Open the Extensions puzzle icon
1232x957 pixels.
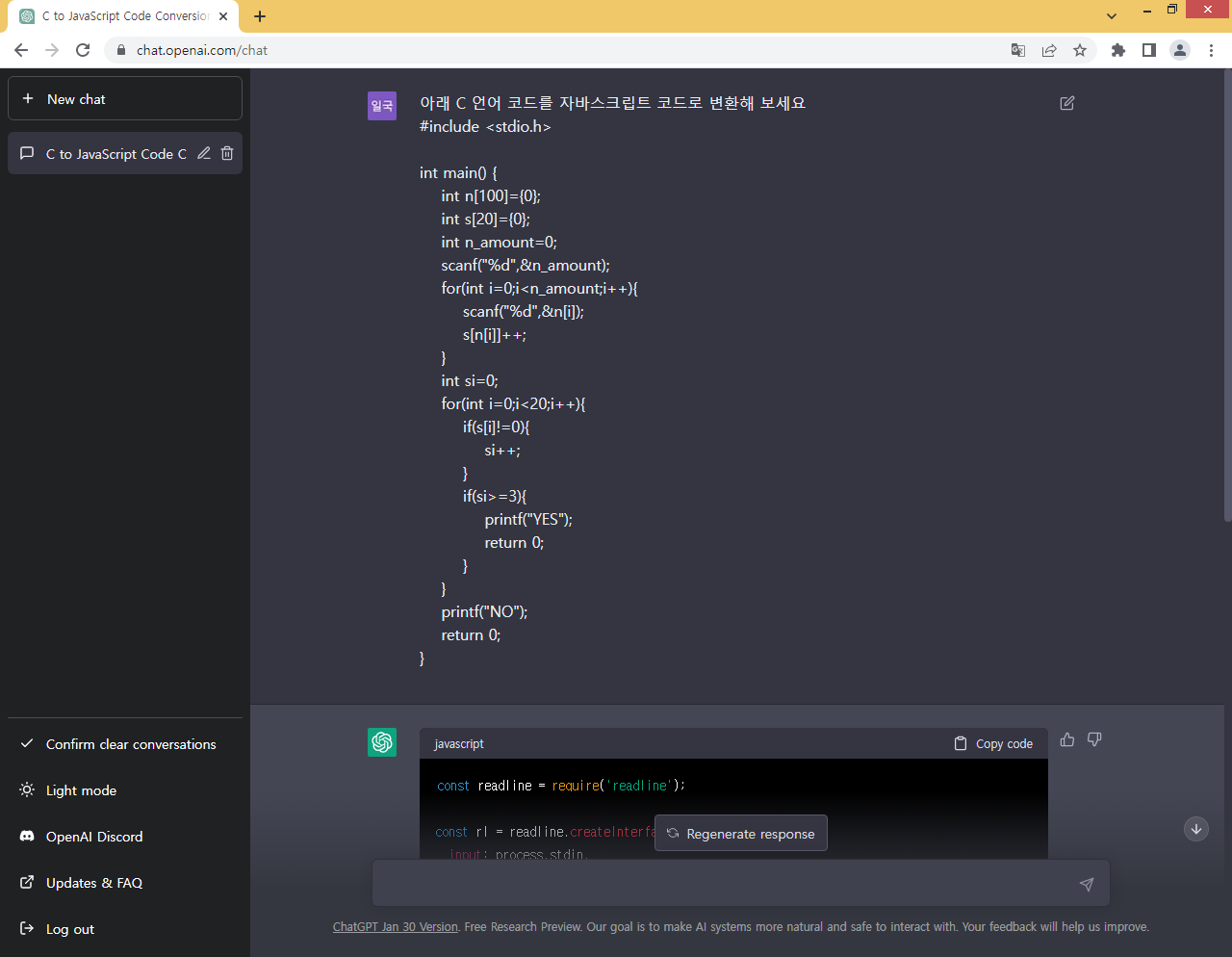[x=1118, y=50]
